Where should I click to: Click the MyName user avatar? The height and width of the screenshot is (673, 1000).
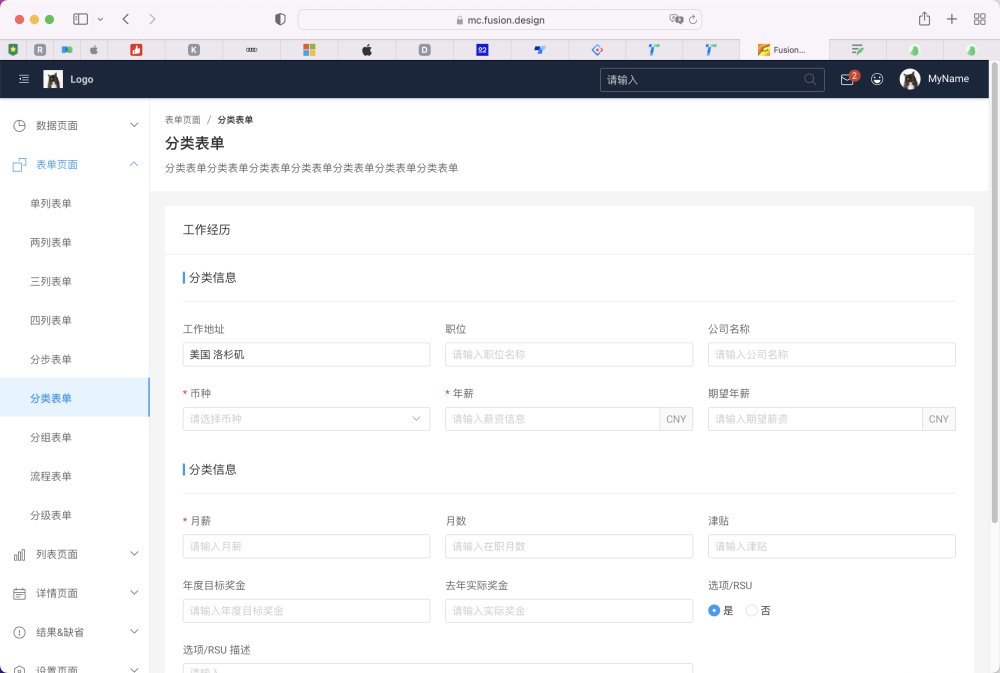click(909, 79)
